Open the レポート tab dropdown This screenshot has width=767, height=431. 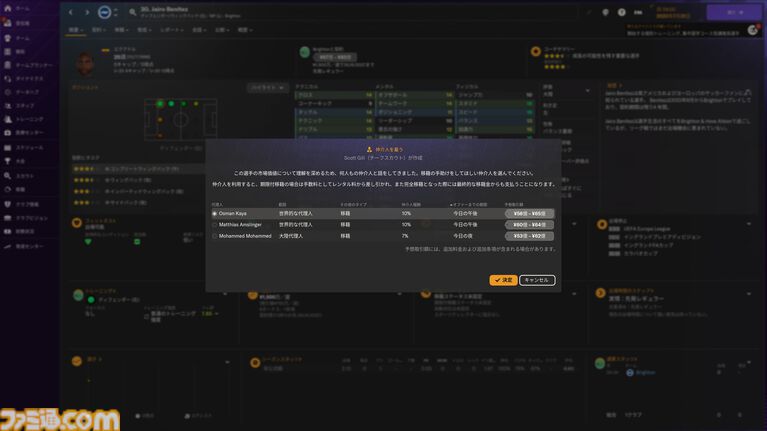point(172,30)
